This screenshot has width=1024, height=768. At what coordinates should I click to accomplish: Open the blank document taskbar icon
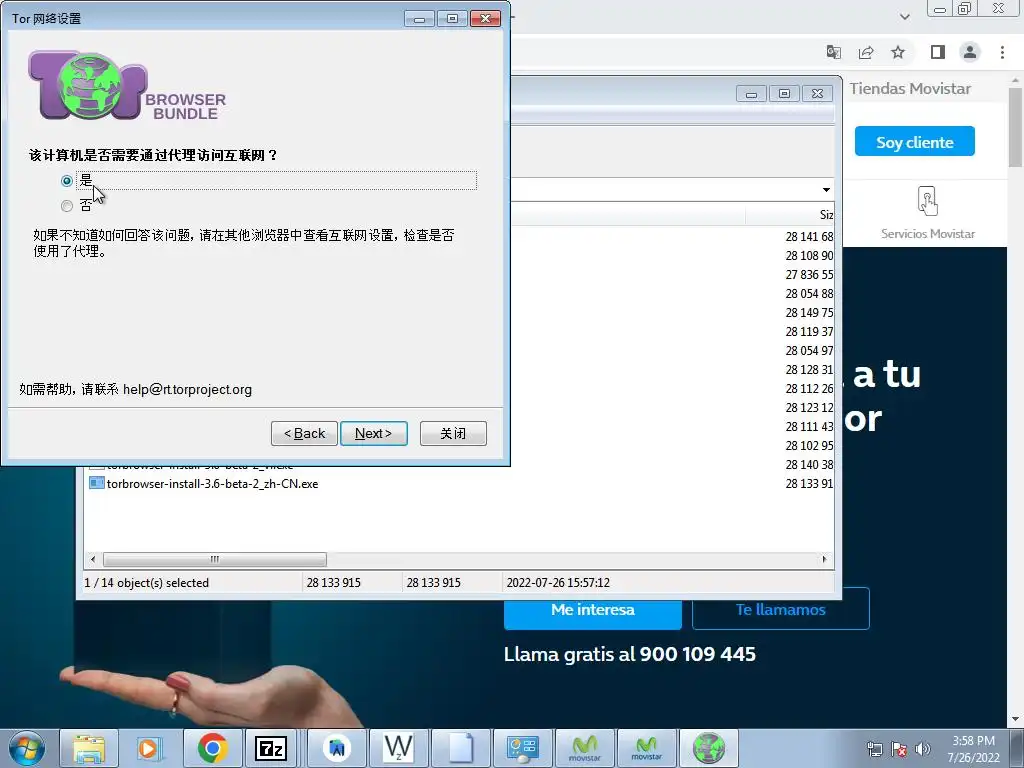pyautogui.click(x=460, y=748)
